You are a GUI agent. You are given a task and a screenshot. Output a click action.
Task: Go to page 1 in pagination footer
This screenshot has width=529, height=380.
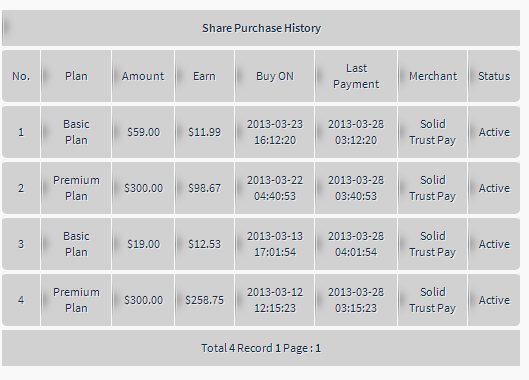pos(318,348)
